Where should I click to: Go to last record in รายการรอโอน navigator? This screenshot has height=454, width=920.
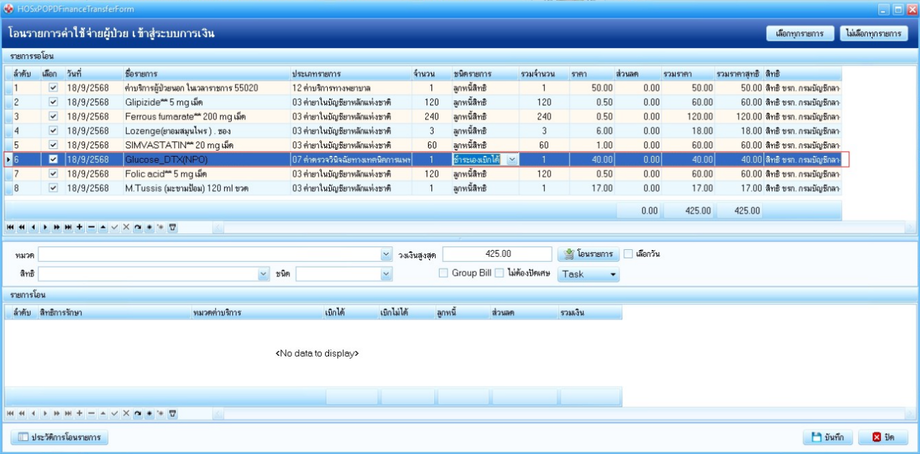[68, 226]
